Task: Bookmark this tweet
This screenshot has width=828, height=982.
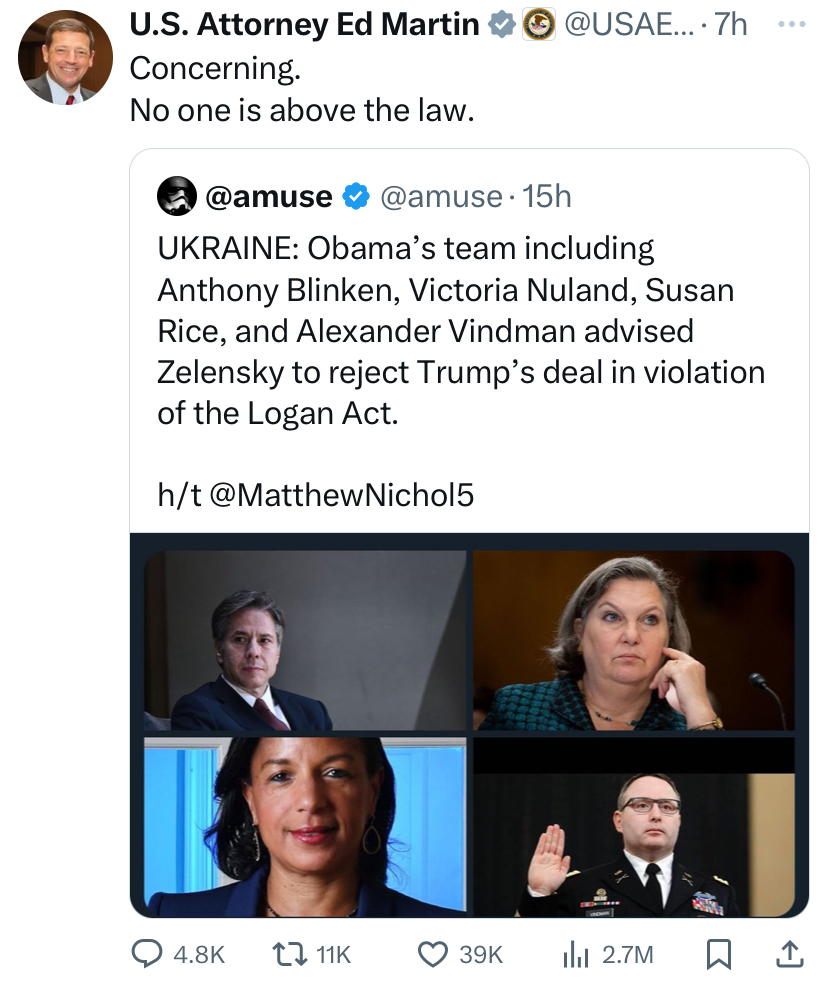Action: [x=718, y=954]
